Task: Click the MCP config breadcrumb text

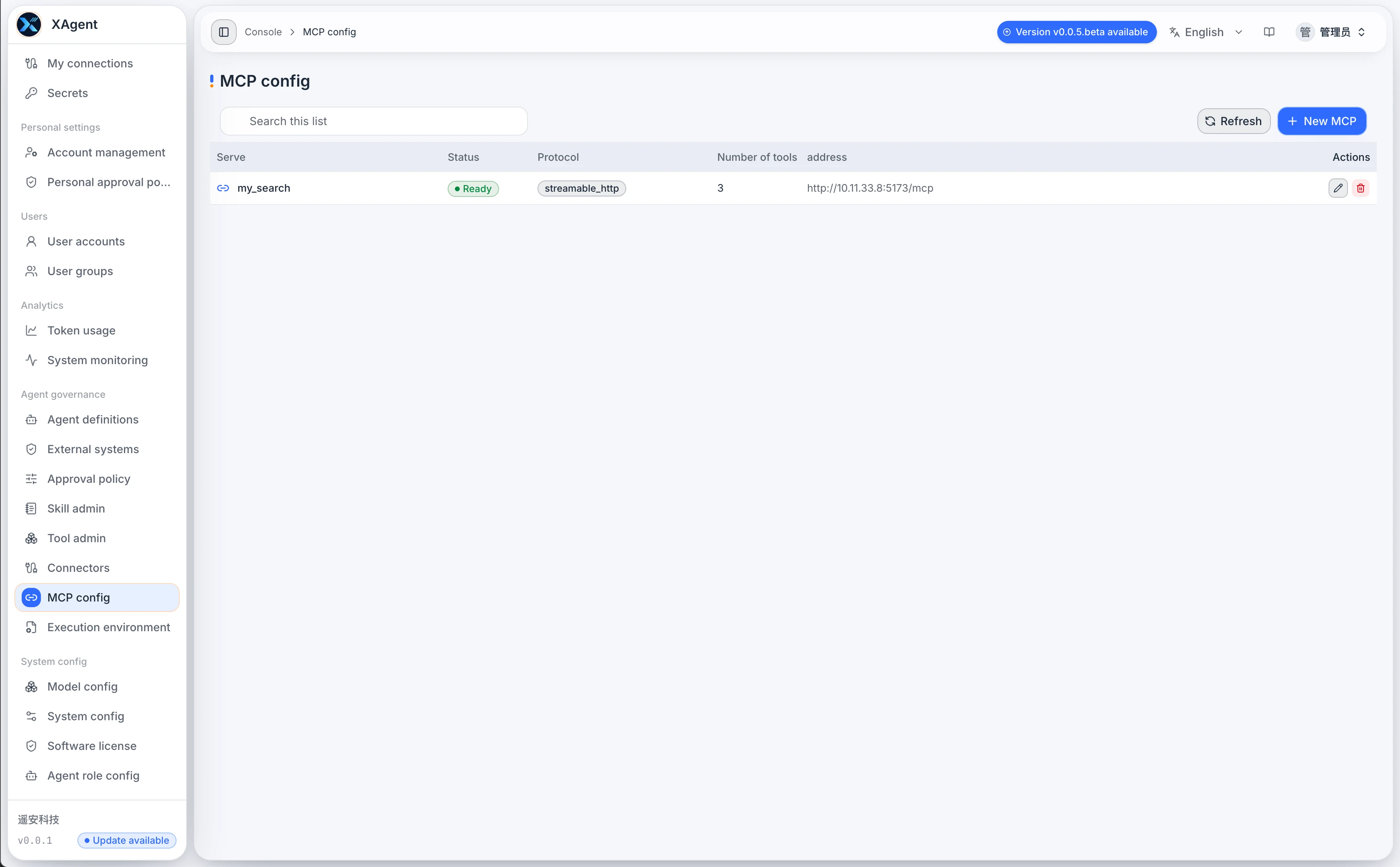Action: tap(329, 32)
